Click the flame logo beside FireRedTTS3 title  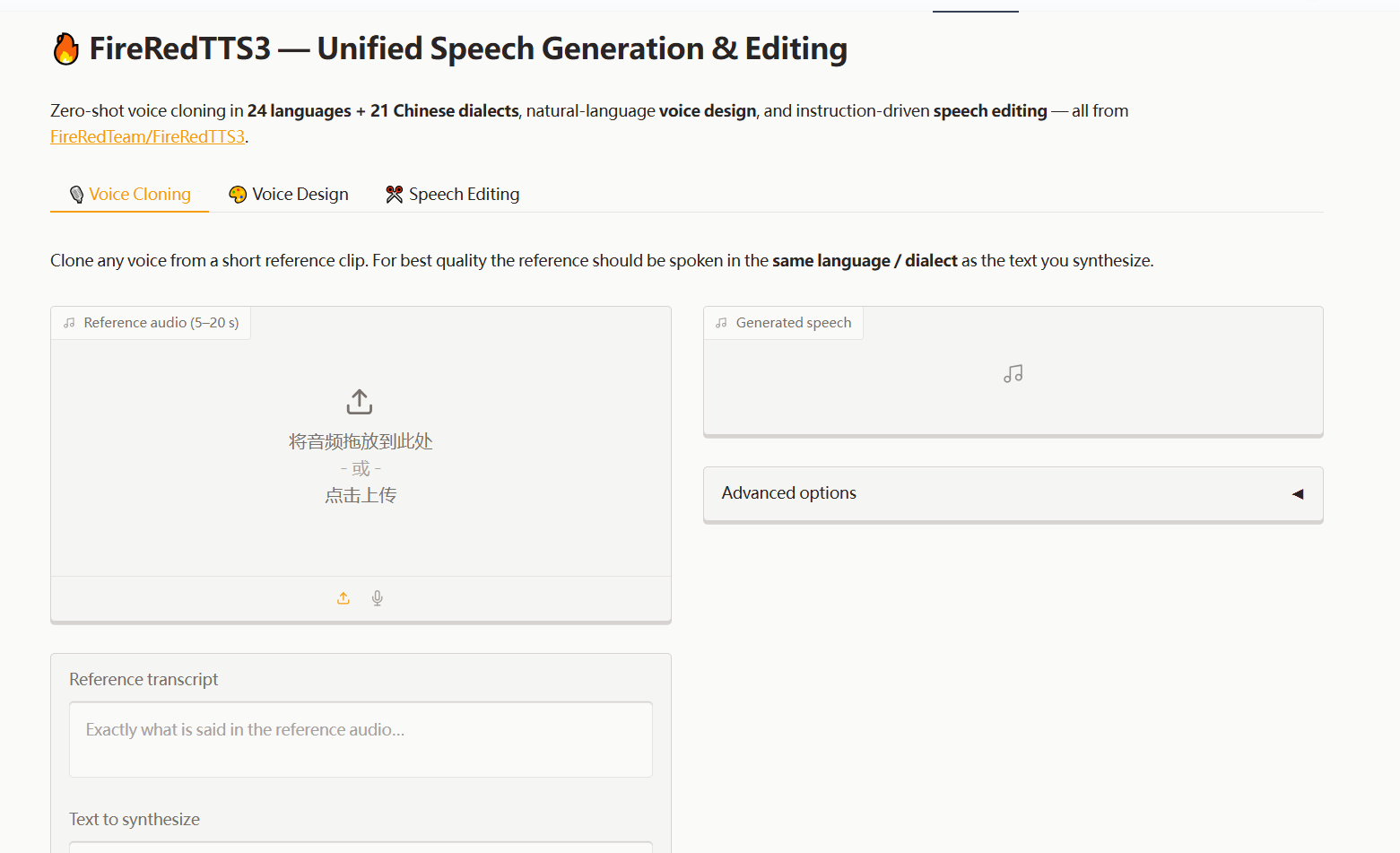coord(65,49)
